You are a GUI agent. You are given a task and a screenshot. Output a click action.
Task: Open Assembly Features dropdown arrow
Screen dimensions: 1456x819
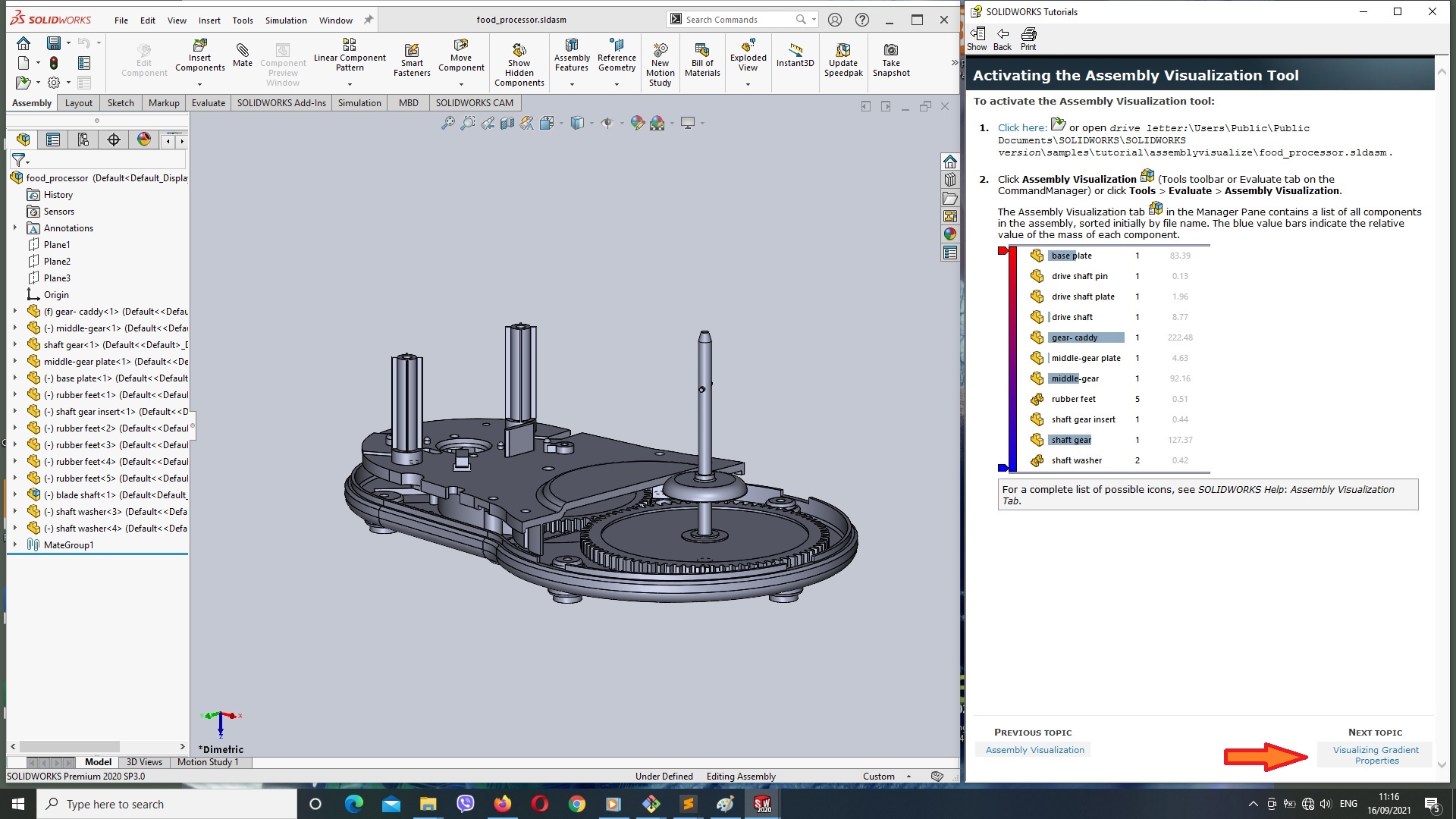[572, 83]
